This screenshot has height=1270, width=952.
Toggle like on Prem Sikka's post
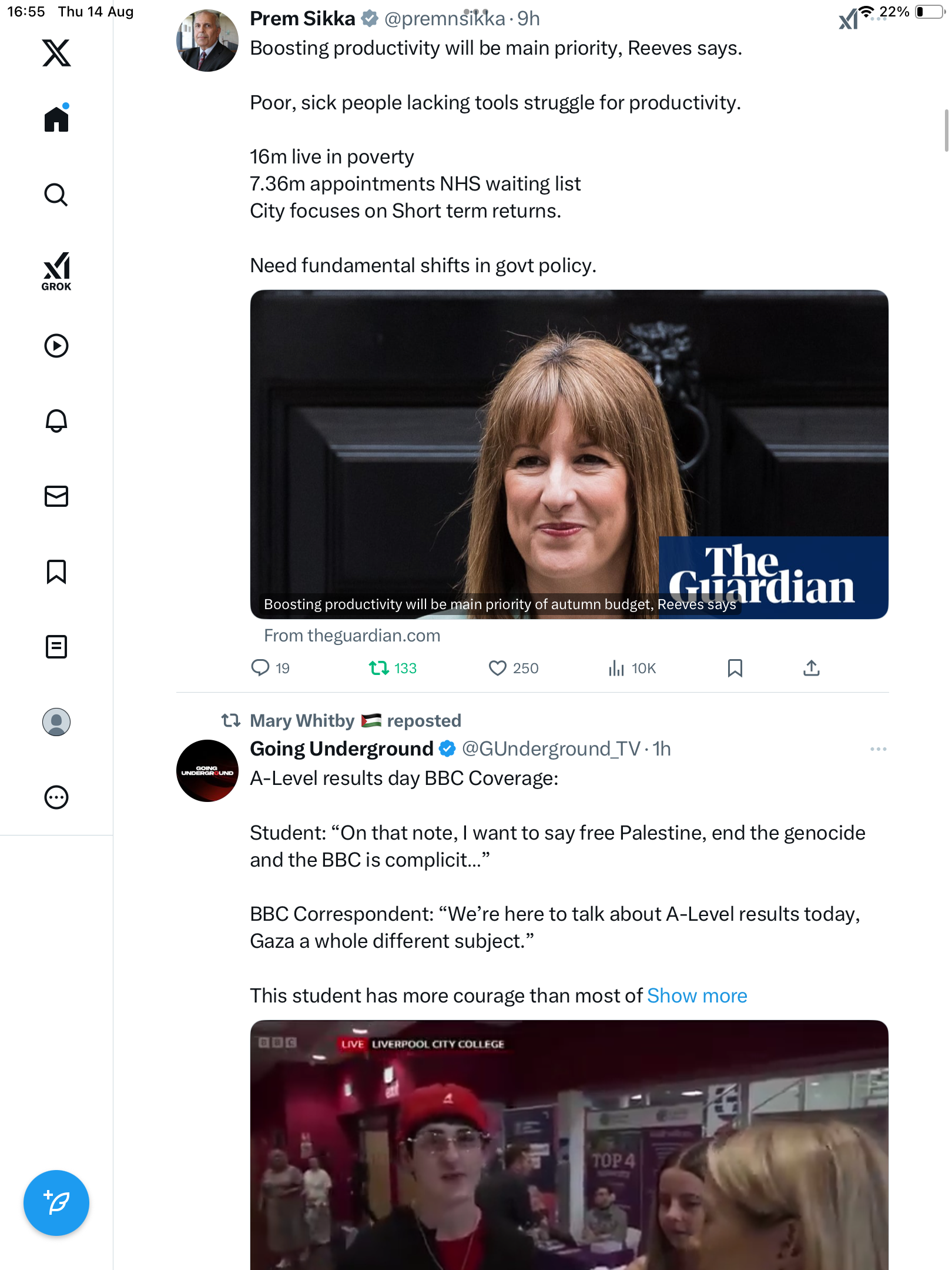(x=497, y=668)
